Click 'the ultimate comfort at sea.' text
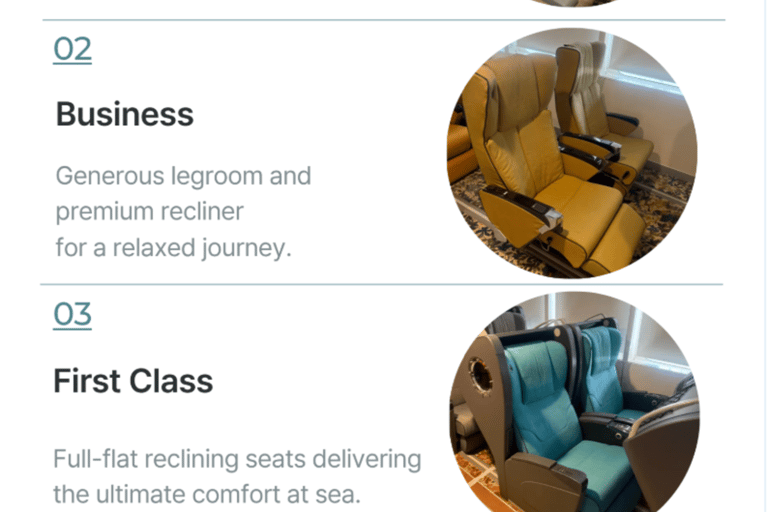 (x=207, y=494)
